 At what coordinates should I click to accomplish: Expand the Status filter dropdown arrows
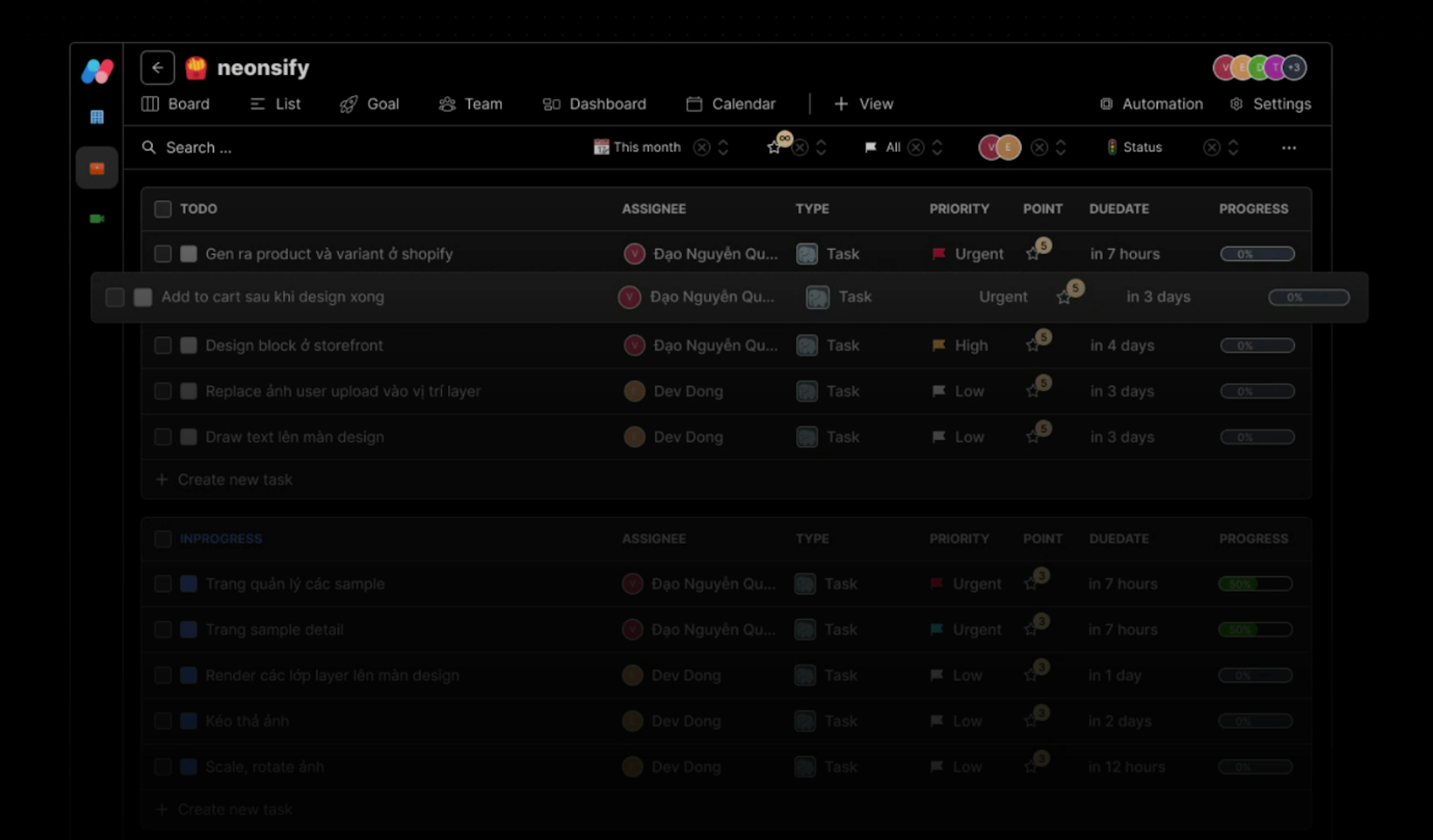[1233, 148]
